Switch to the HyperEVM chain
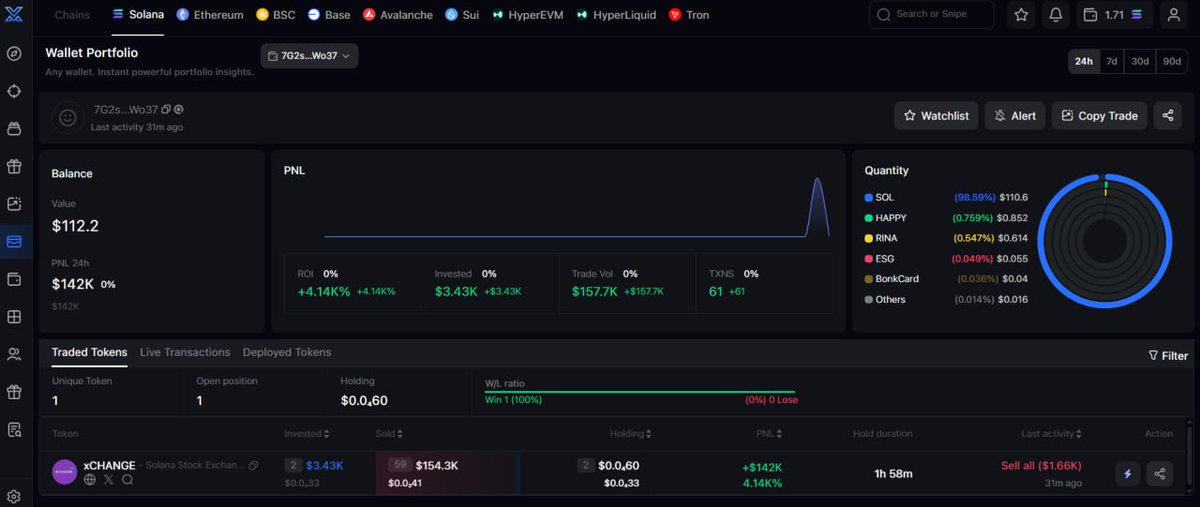1200x507 pixels. 528,15
